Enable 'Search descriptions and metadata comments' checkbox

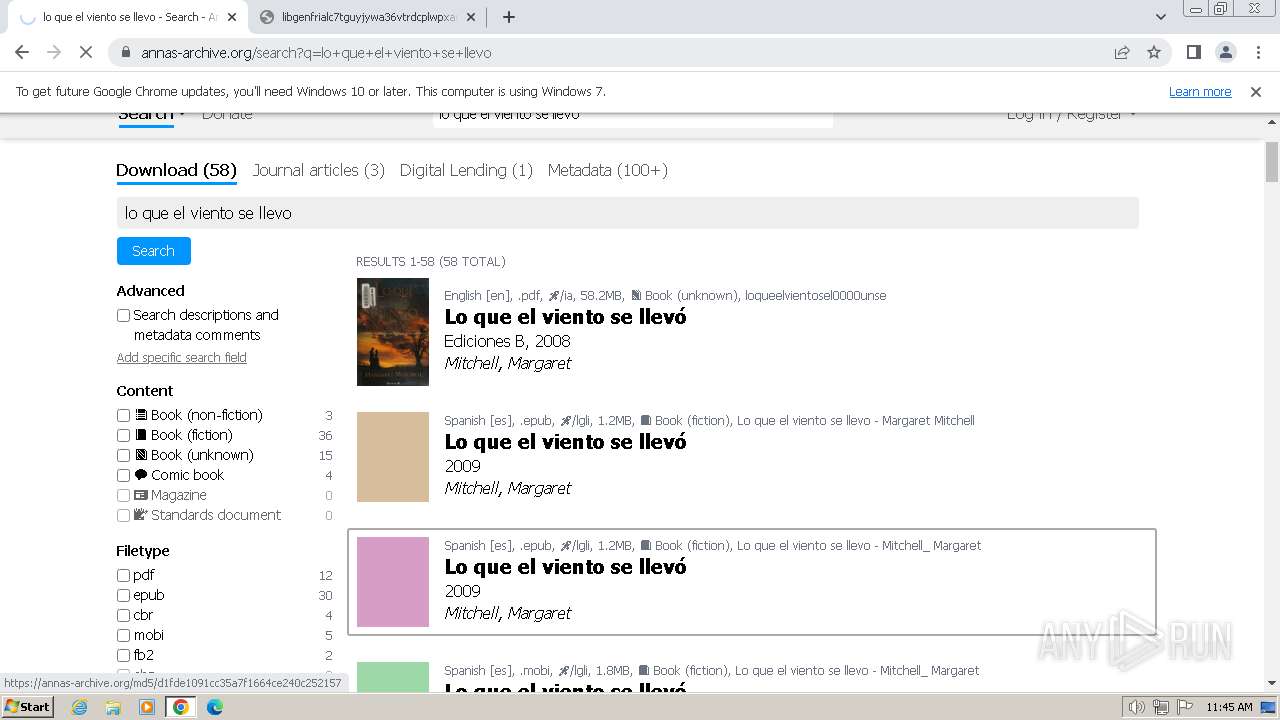tap(123, 315)
